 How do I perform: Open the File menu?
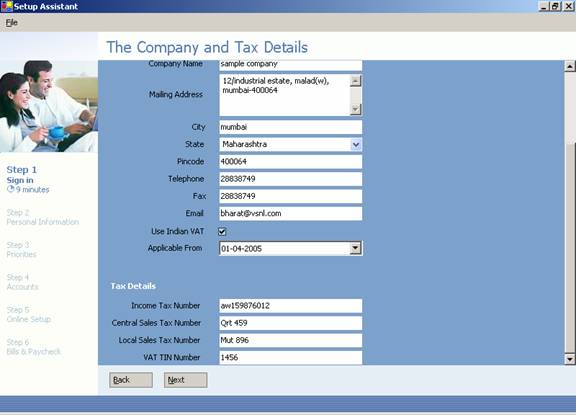11,23
